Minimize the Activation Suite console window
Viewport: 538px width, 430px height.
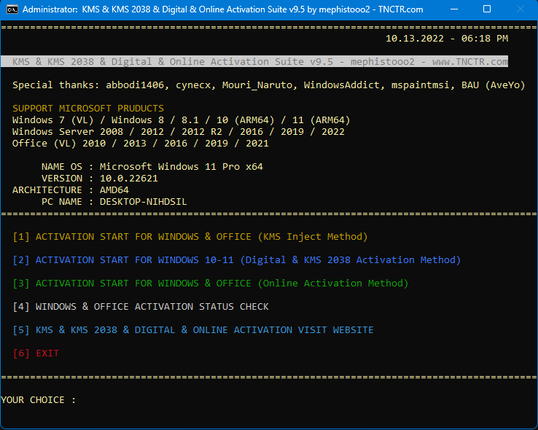pyautogui.click(x=454, y=9)
